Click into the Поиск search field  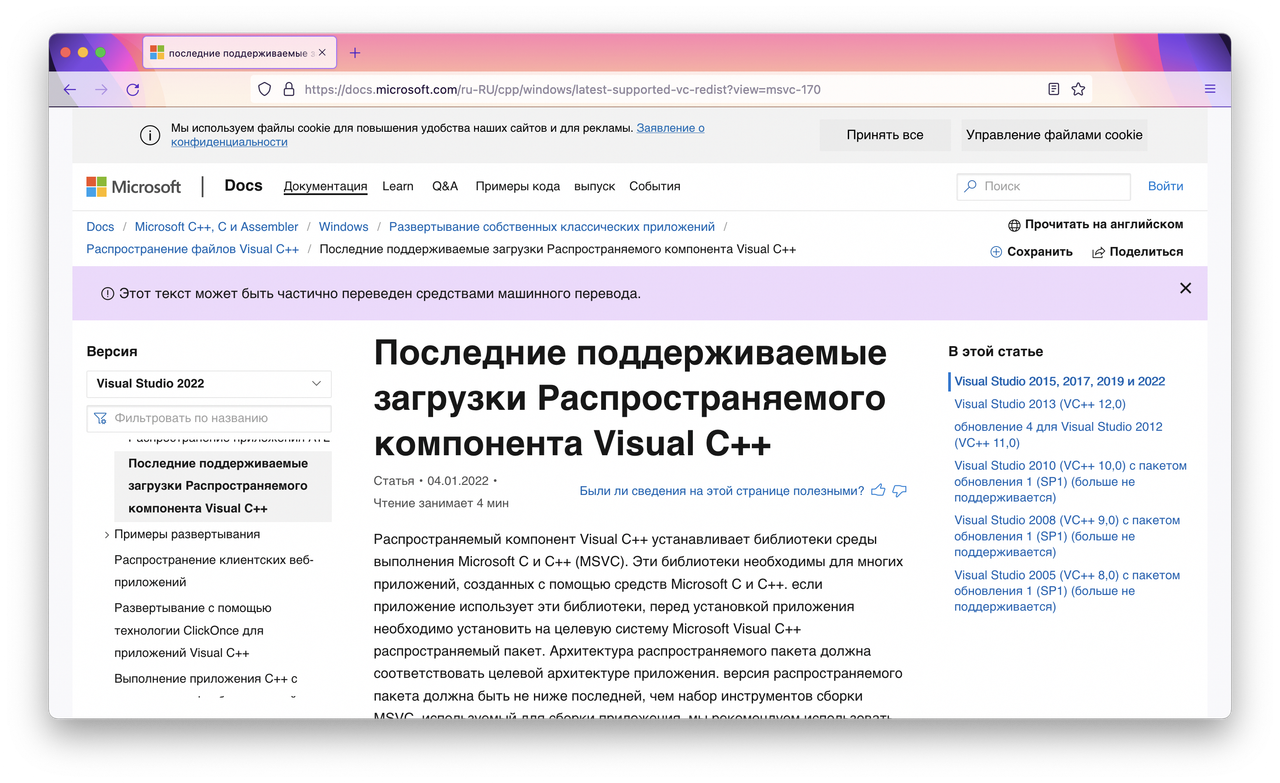tap(1044, 186)
